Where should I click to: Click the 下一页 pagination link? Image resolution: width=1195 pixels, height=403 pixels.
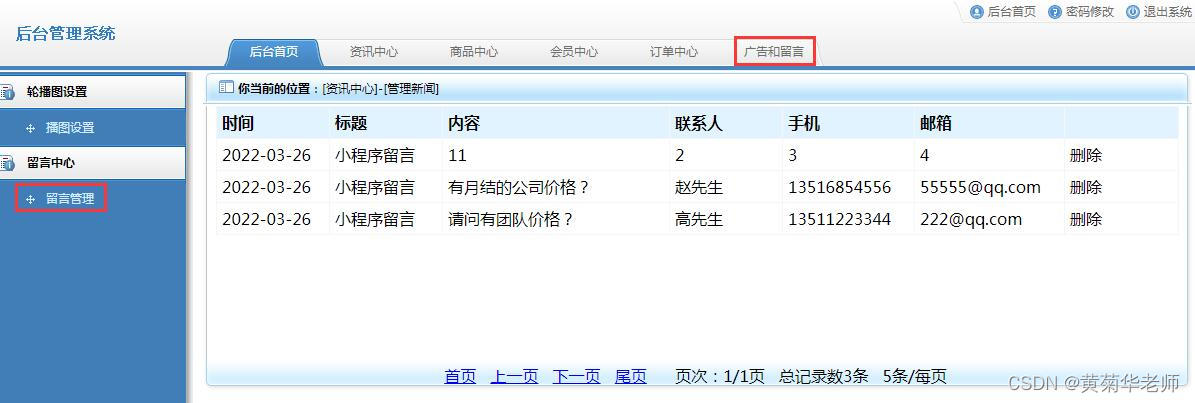click(576, 376)
